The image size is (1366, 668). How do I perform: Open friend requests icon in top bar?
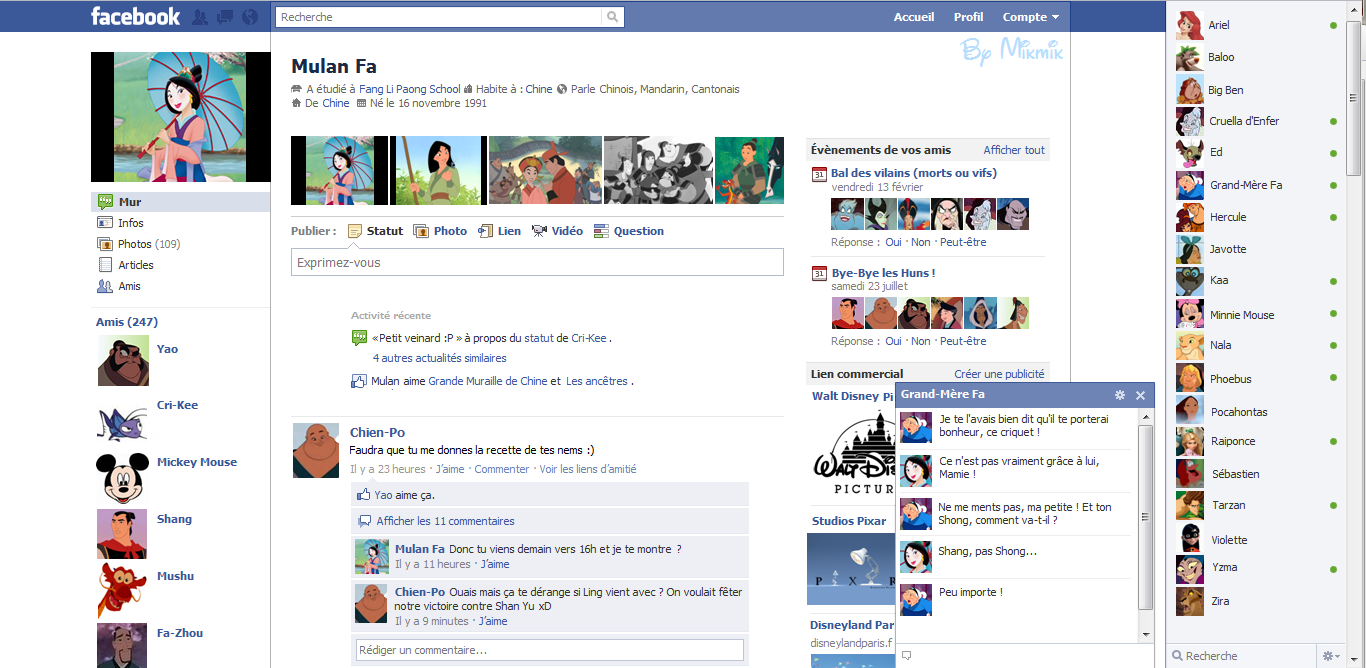[x=200, y=17]
